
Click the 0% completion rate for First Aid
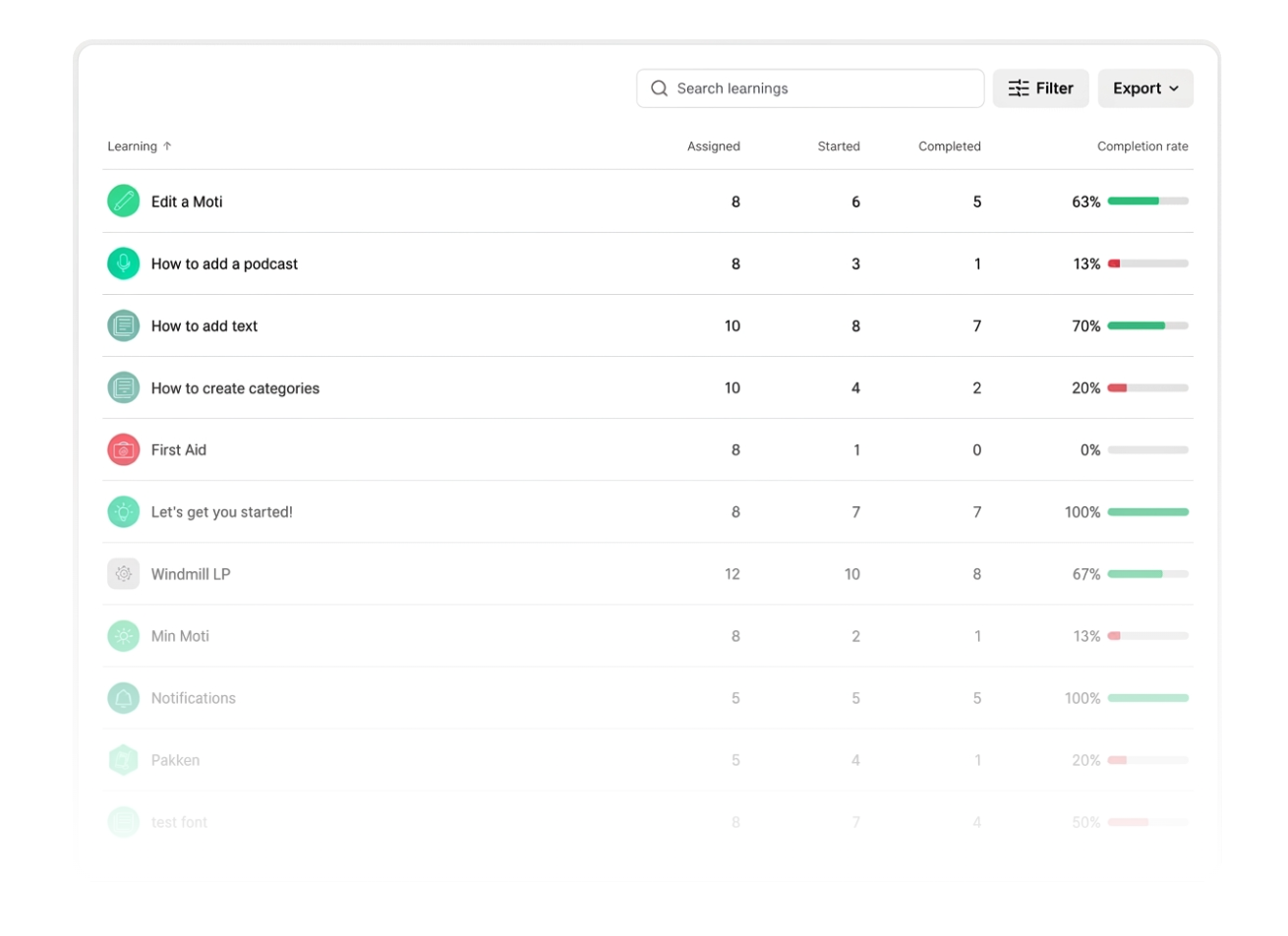coord(1090,449)
